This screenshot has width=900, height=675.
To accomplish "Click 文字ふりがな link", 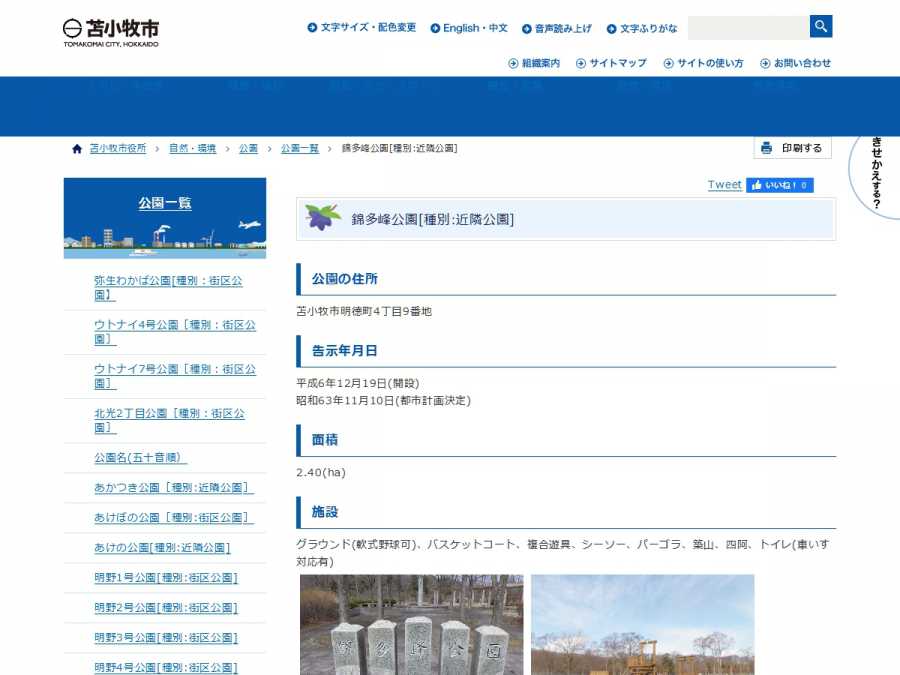I will [x=642, y=29].
